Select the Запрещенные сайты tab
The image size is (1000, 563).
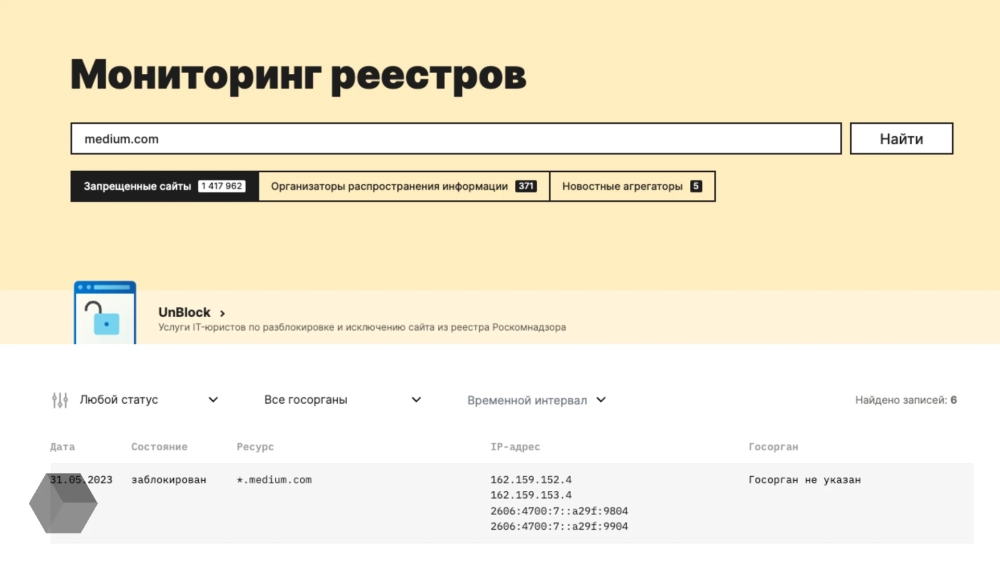coord(164,186)
